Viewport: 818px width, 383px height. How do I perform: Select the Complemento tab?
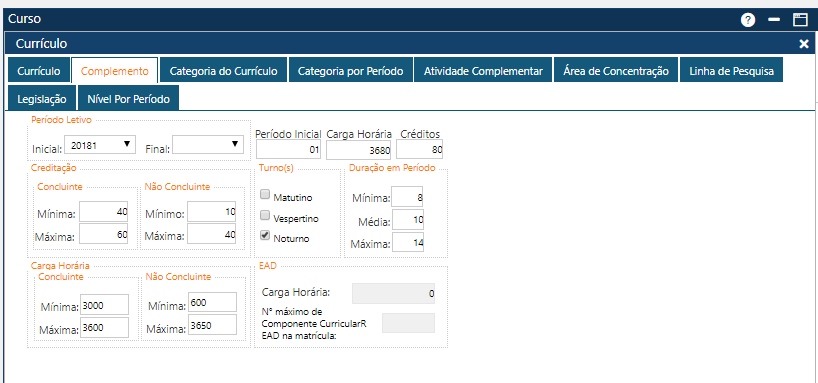coord(115,71)
